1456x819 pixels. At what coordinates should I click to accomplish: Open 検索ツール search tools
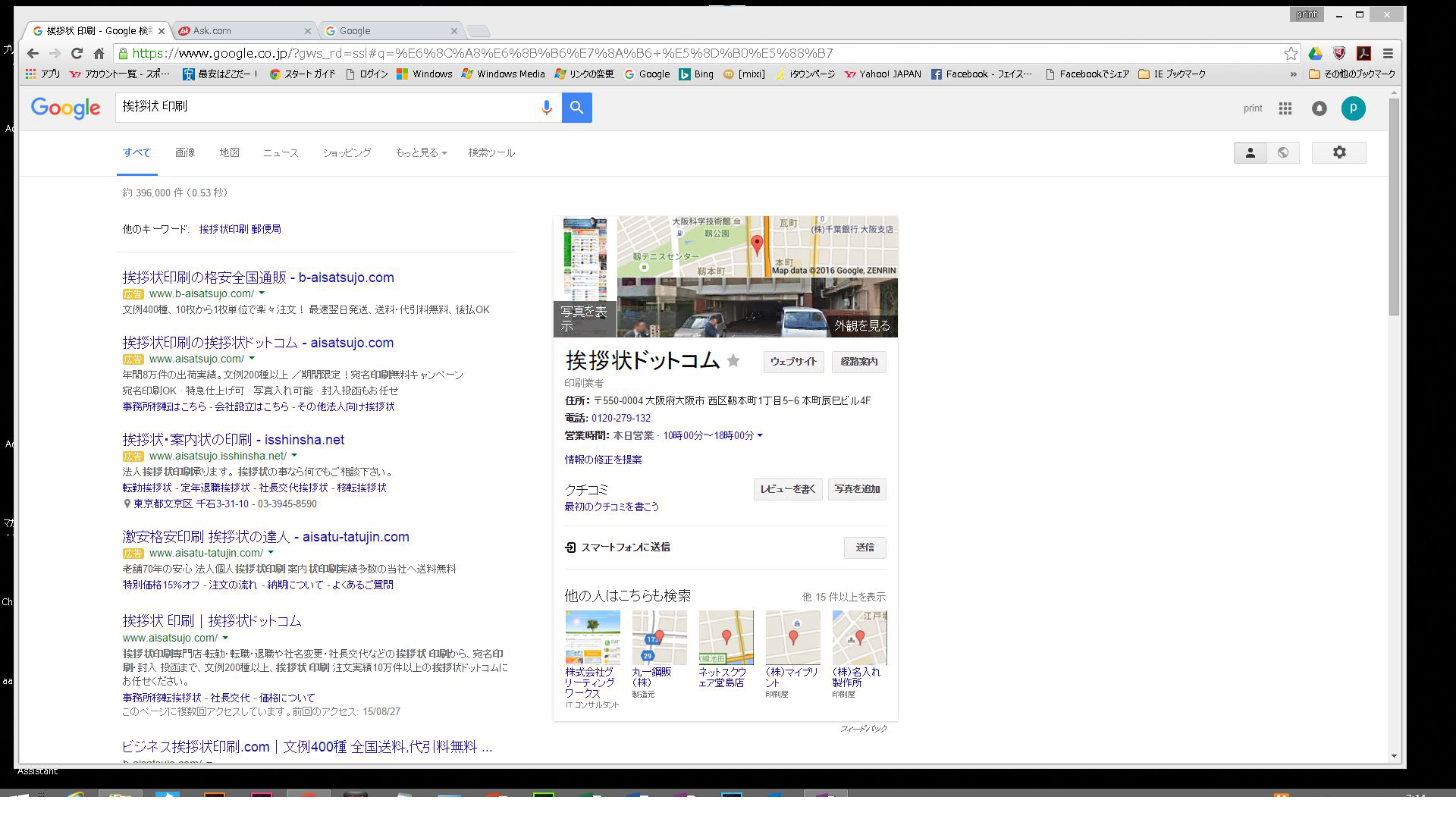click(x=491, y=152)
